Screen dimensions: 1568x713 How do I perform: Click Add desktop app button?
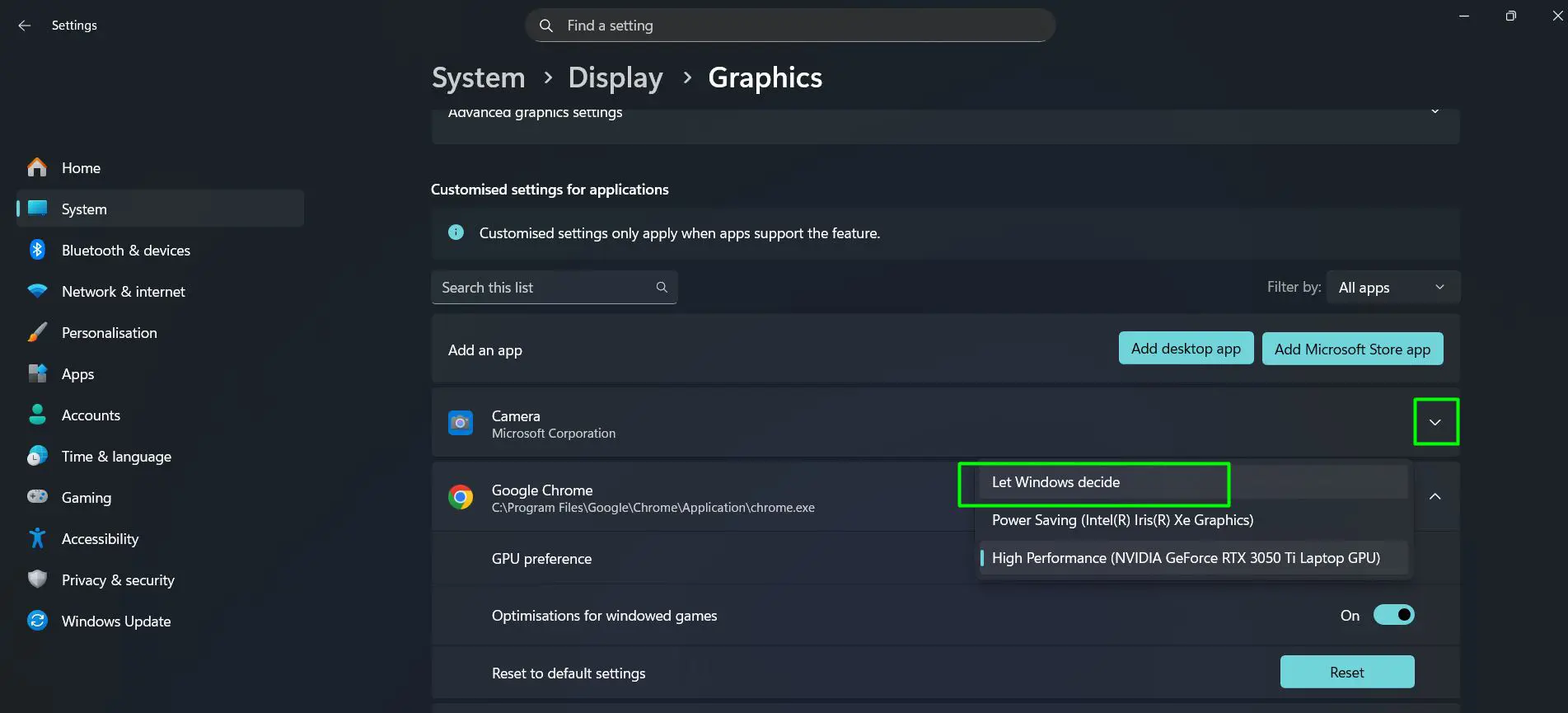(x=1186, y=348)
